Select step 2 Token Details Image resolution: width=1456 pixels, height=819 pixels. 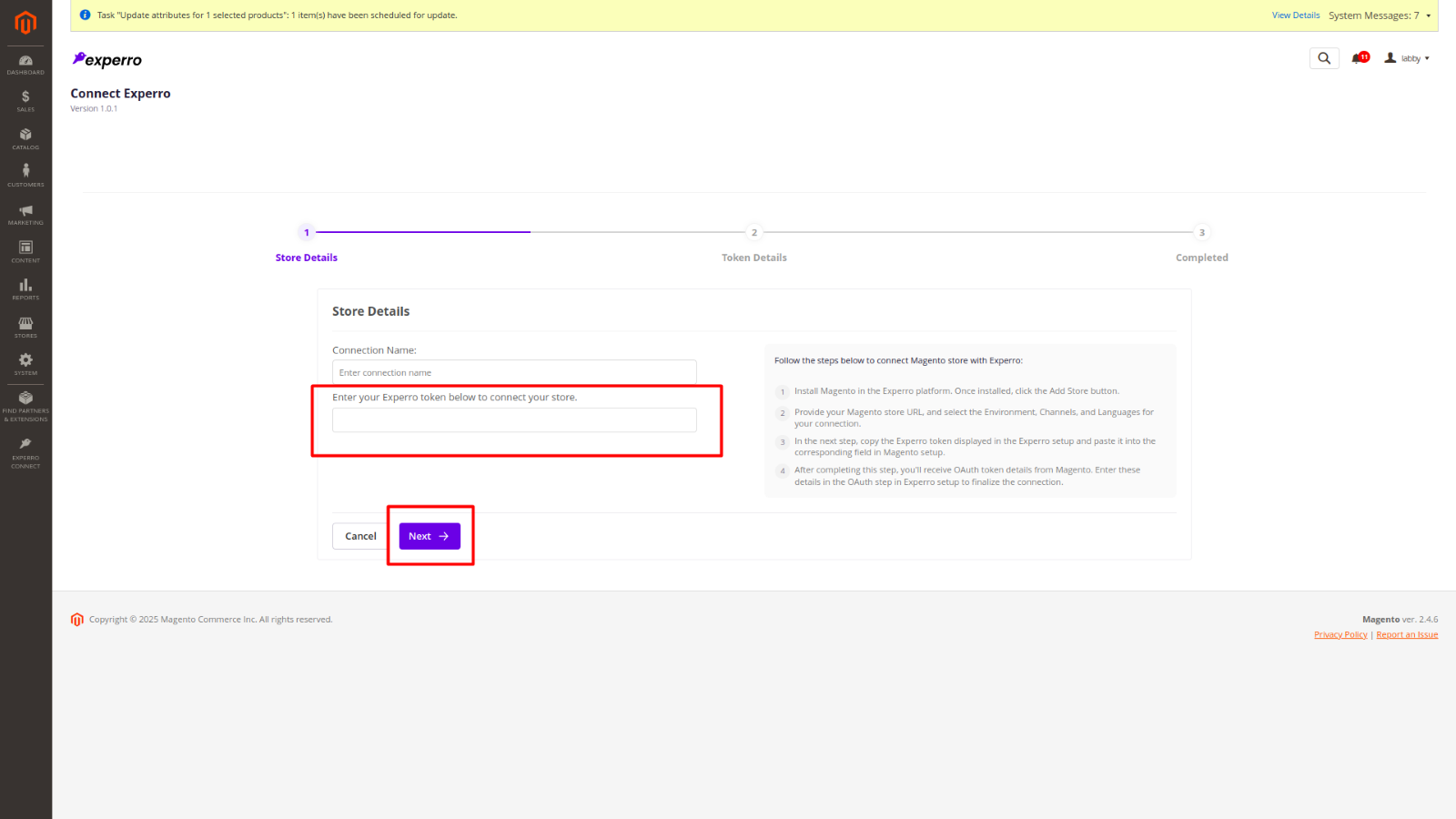point(754,244)
